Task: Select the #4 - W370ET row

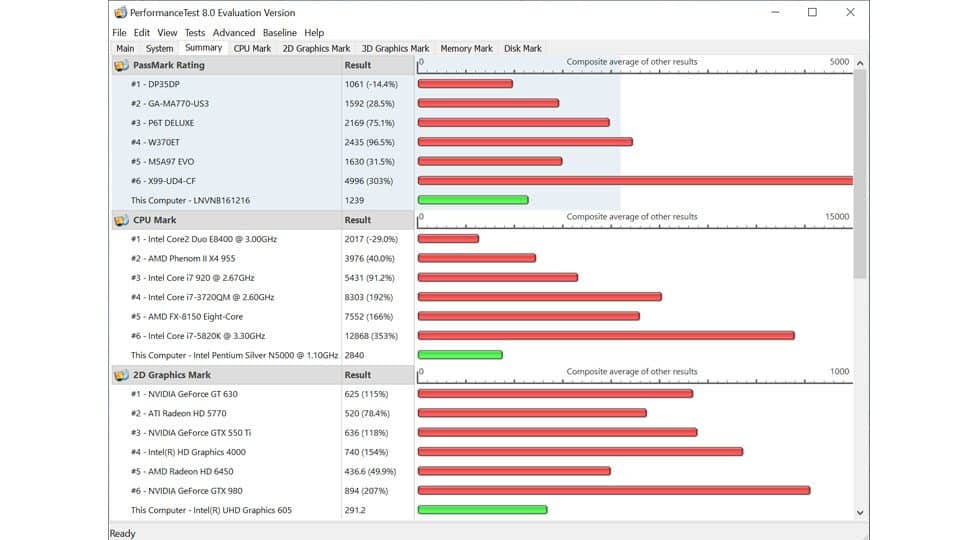Action: point(482,142)
